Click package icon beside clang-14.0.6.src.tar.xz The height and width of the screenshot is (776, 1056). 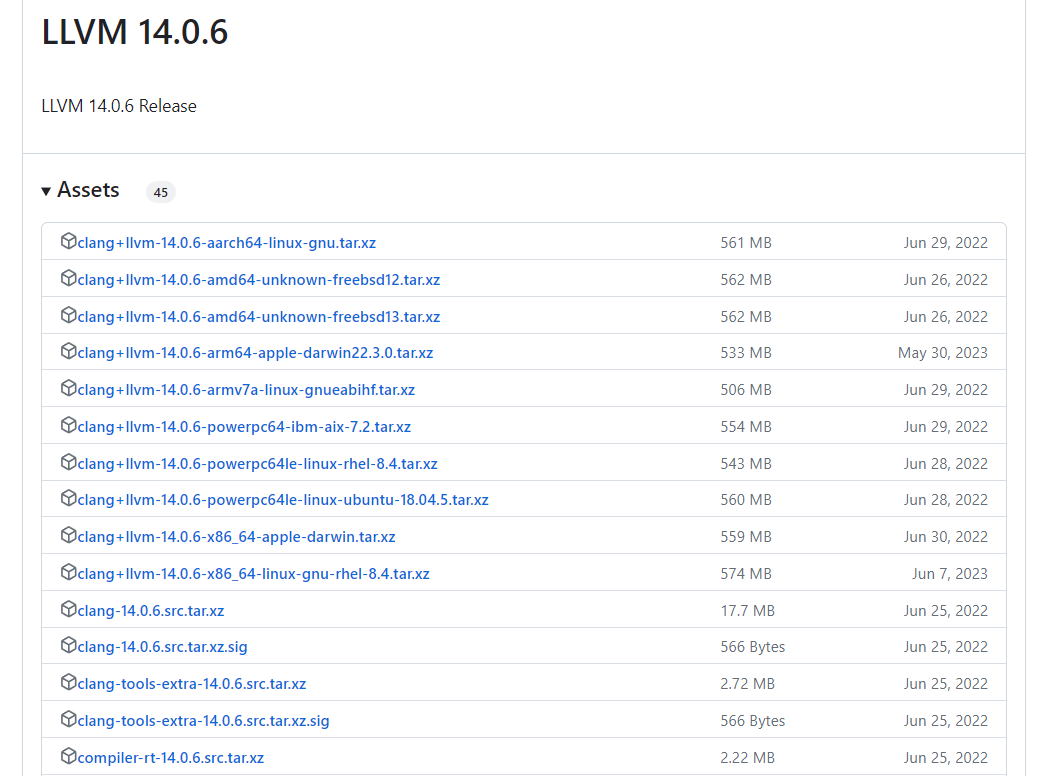[68, 609]
